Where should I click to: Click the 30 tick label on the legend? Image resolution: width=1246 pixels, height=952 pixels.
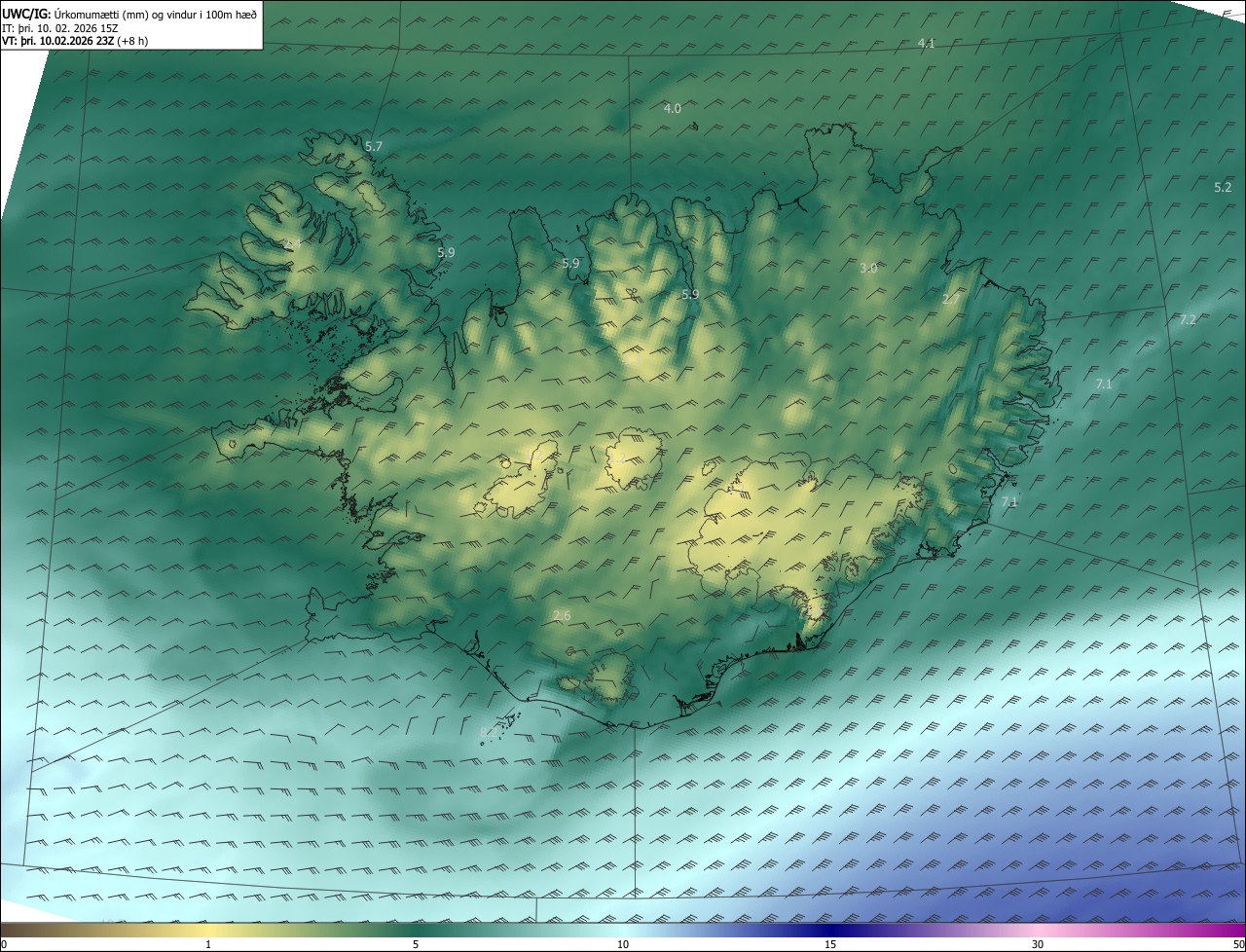[x=1038, y=944]
